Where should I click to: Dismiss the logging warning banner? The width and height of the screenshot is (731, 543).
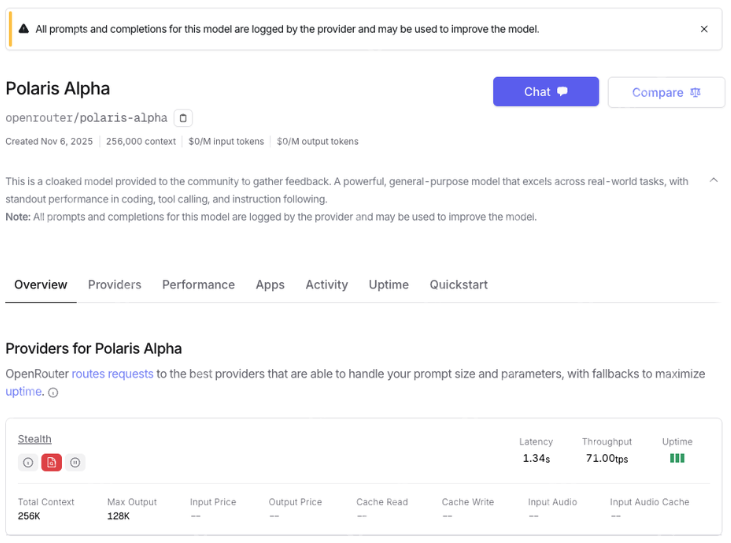point(704,29)
